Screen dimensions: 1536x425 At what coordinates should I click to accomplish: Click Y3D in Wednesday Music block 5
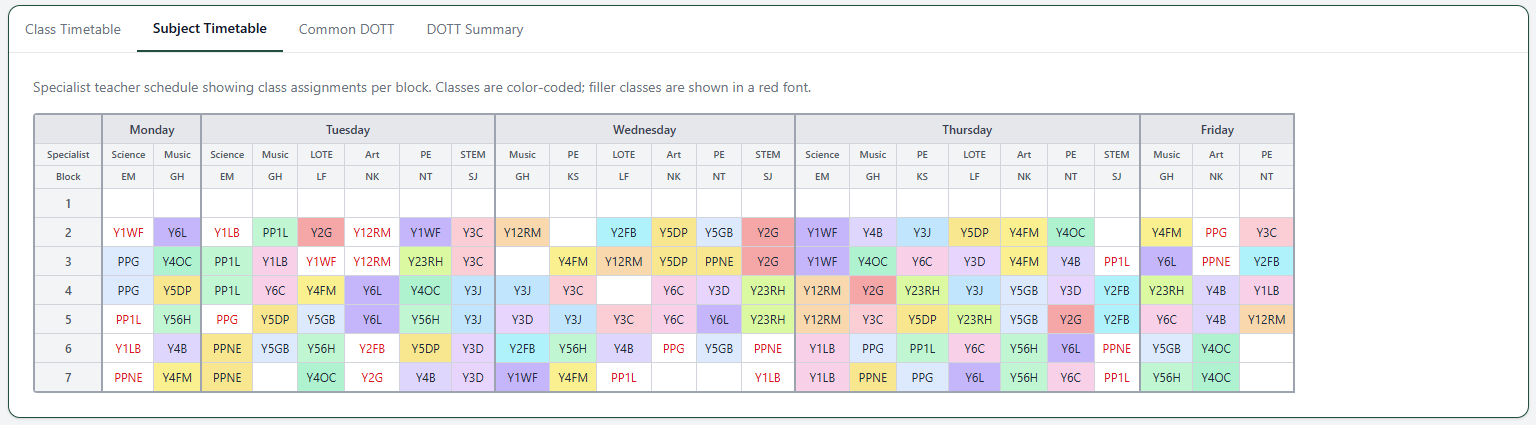(x=522, y=320)
